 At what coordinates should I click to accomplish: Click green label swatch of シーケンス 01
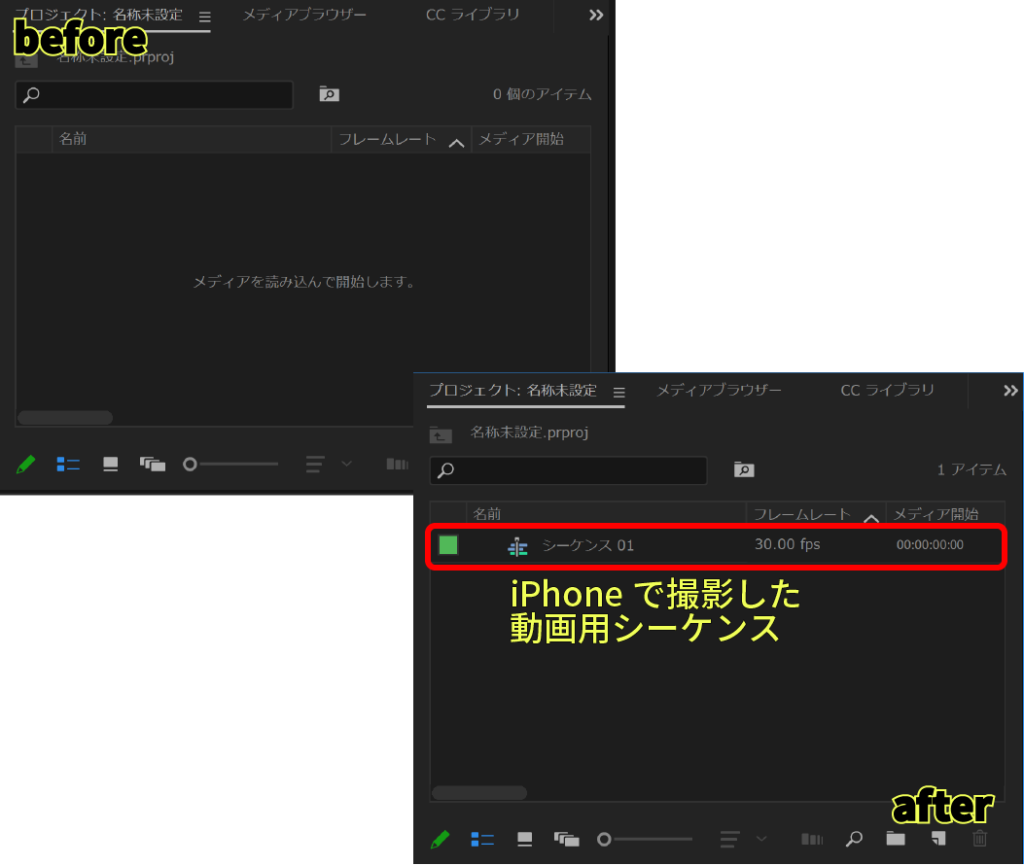(449, 545)
